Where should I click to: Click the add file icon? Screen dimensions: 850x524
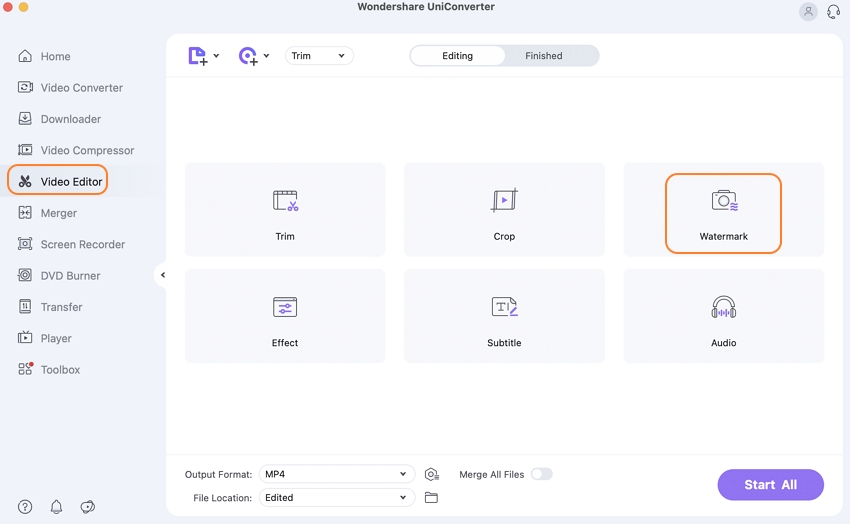[x=198, y=56]
